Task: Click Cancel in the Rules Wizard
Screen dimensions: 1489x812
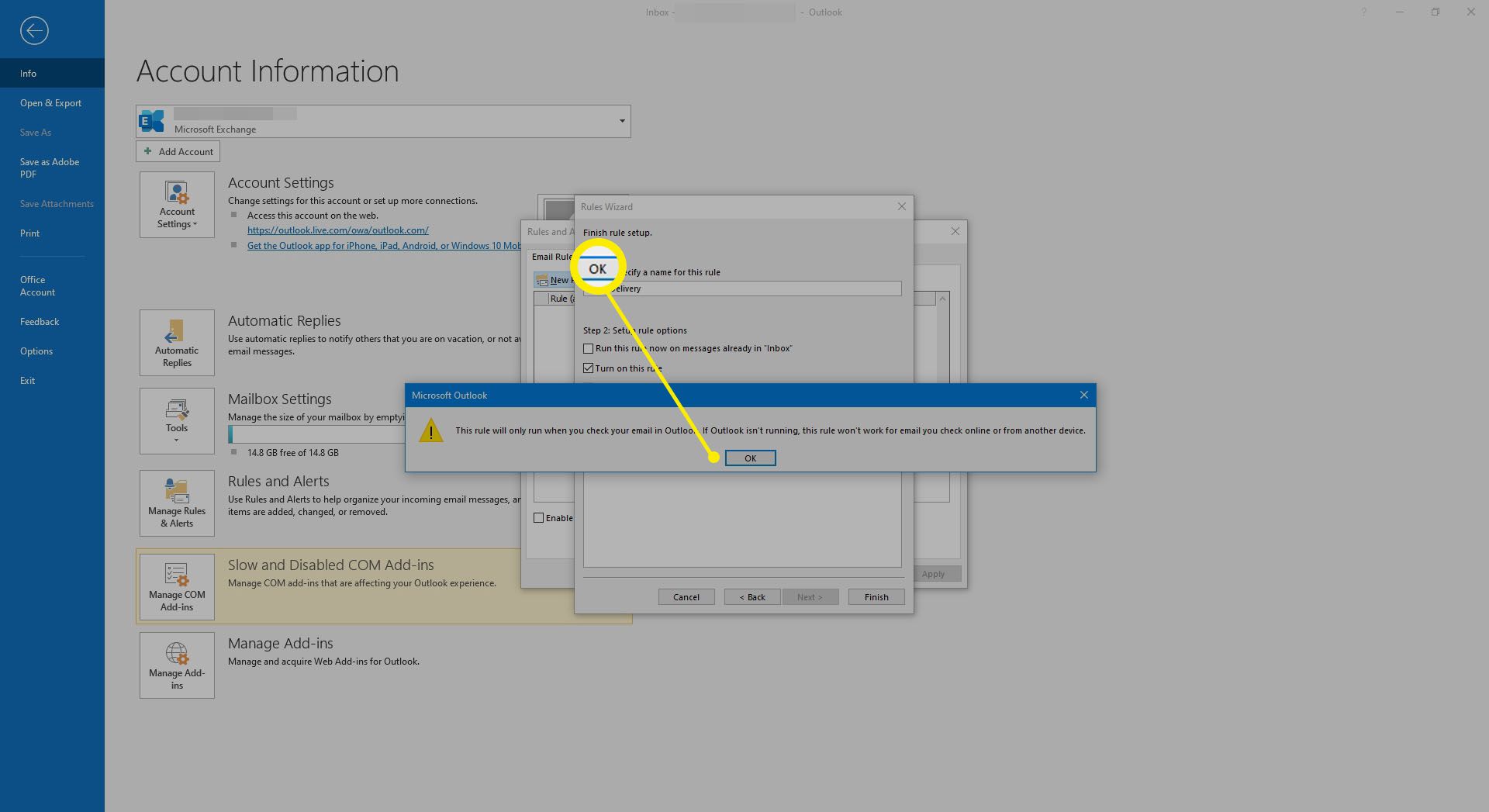Action: (686, 596)
